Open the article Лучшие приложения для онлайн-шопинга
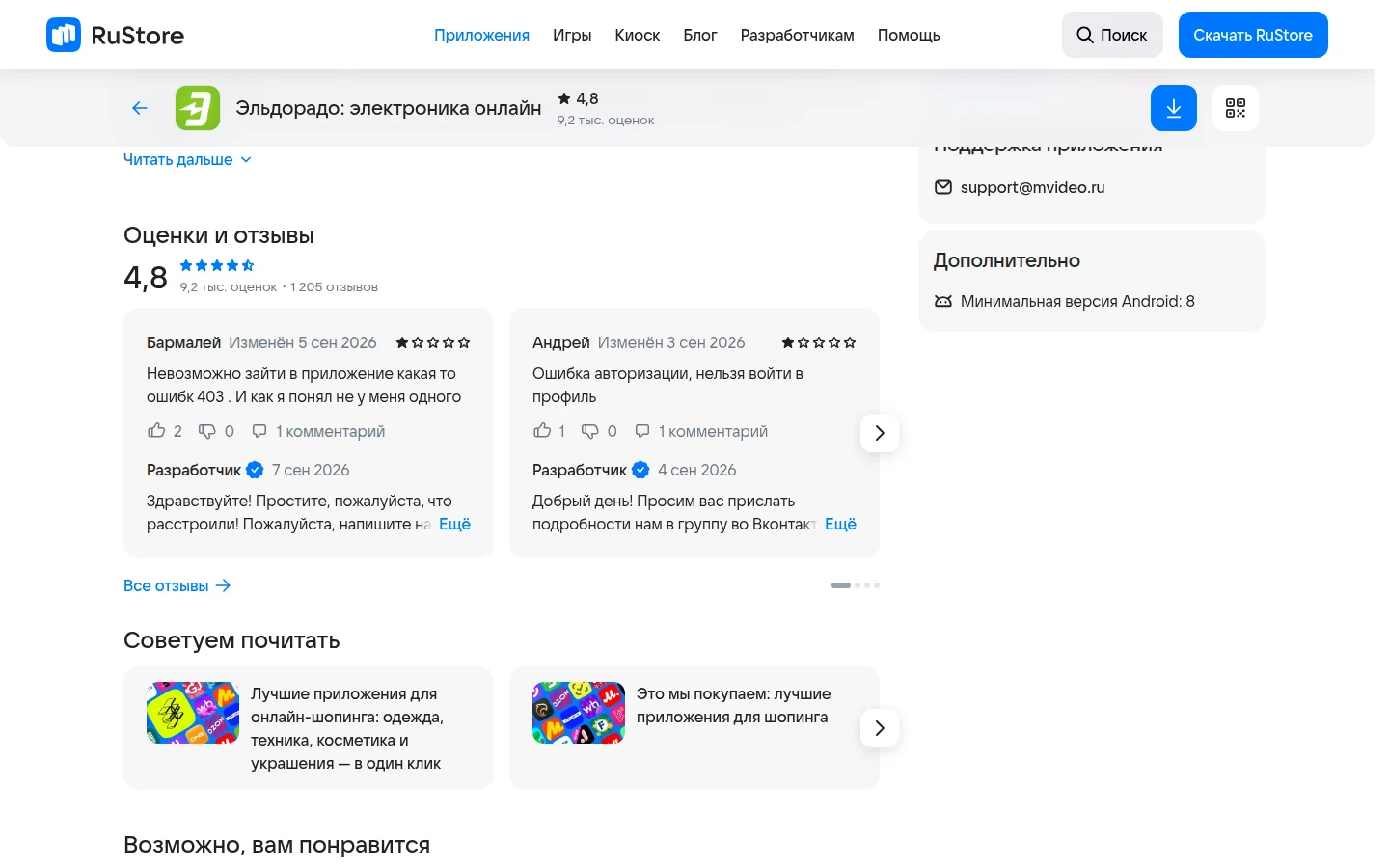This screenshot has height=868, width=1389. (347, 728)
